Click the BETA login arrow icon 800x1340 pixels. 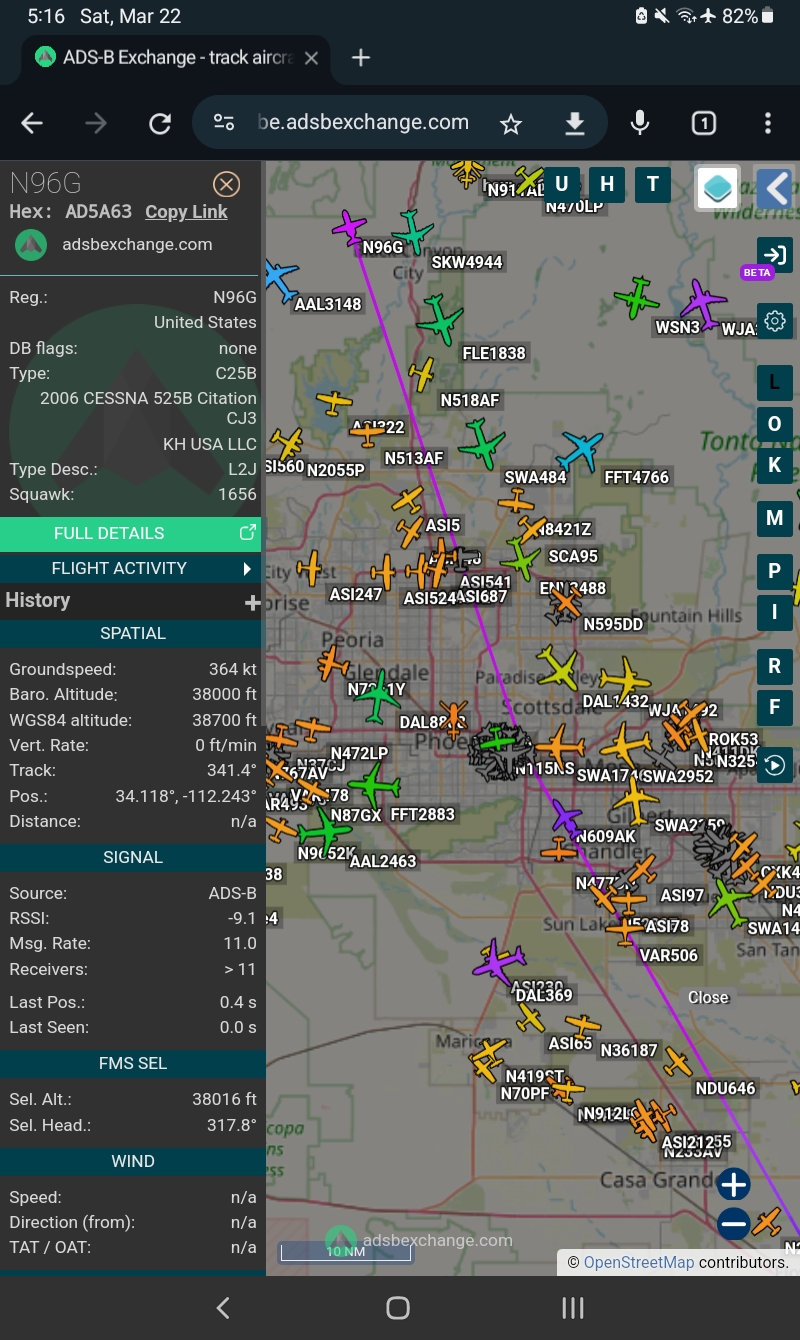[x=775, y=254]
